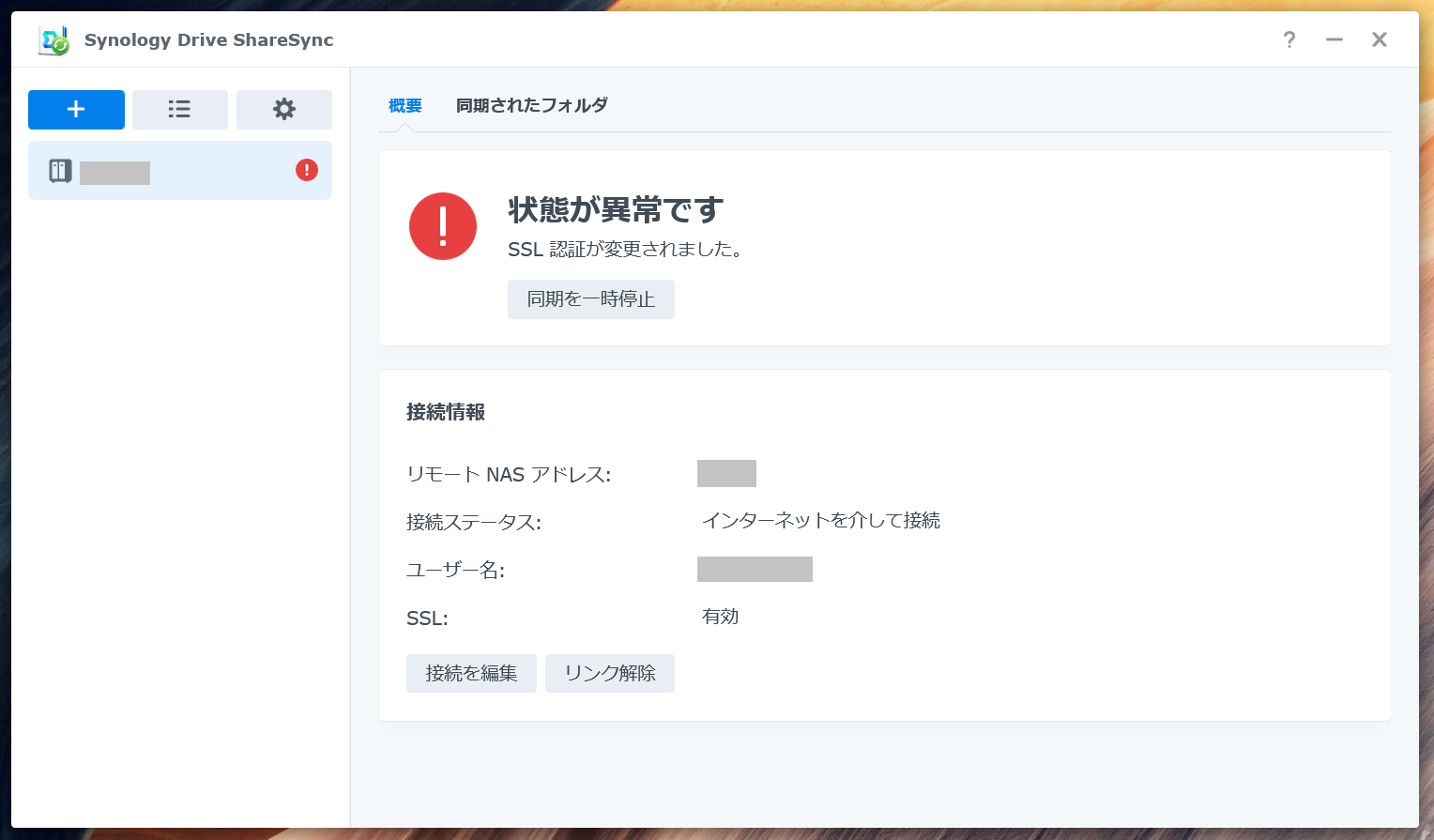Click the NAS device icon in the sidebar
The image size is (1434, 840).
[x=59, y=170]
